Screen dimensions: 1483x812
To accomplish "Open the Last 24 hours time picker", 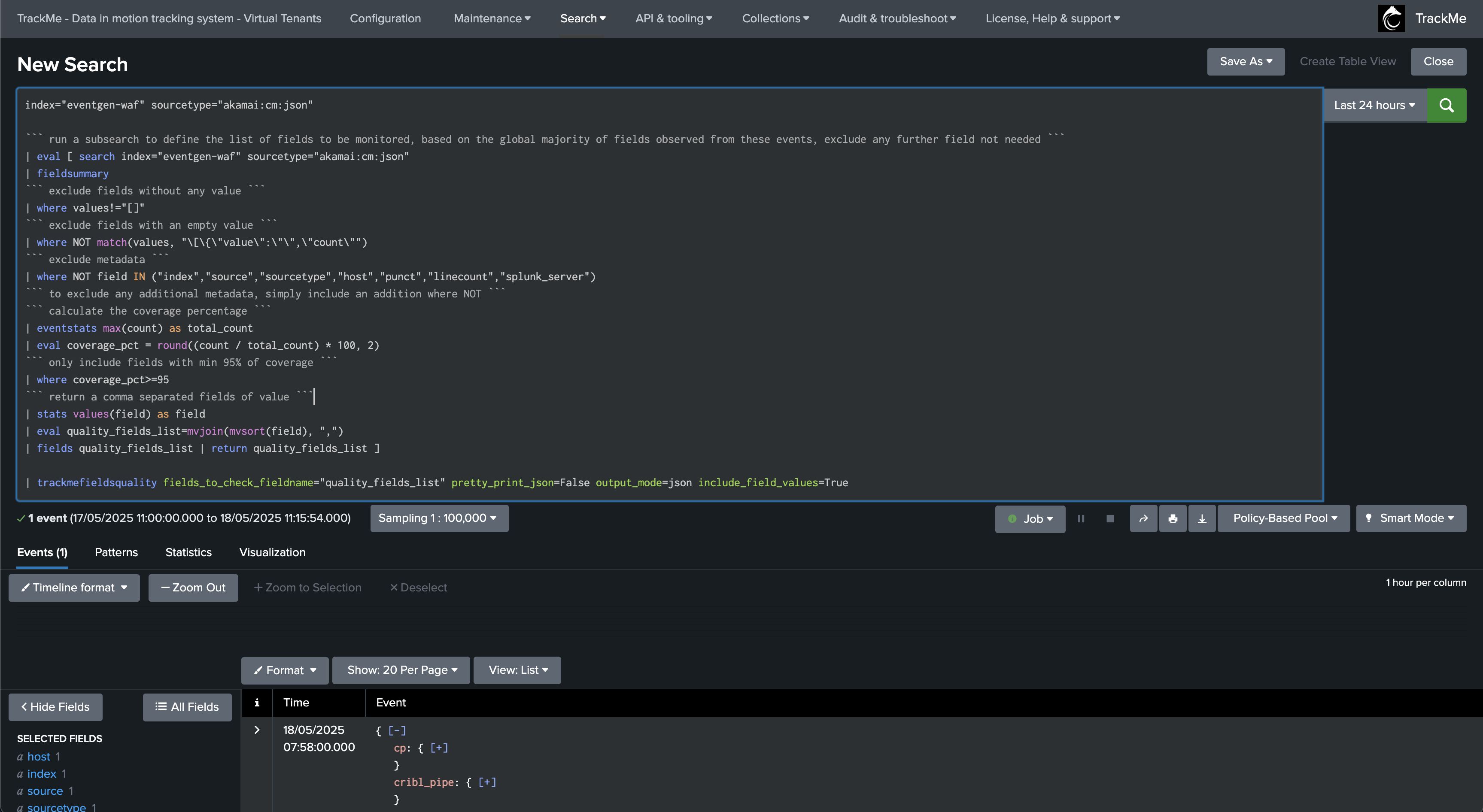I will 1375,105.
